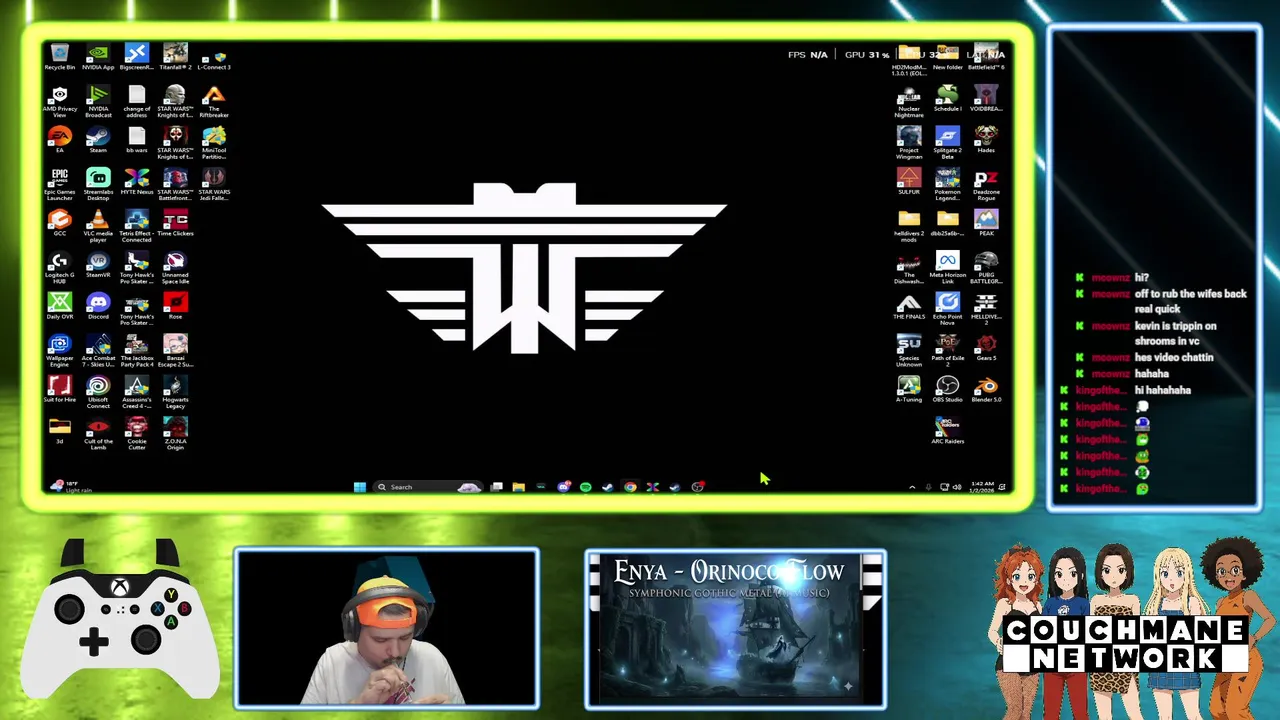Select the Z.O.N.A Origin icon

click(x=175, y=434)
